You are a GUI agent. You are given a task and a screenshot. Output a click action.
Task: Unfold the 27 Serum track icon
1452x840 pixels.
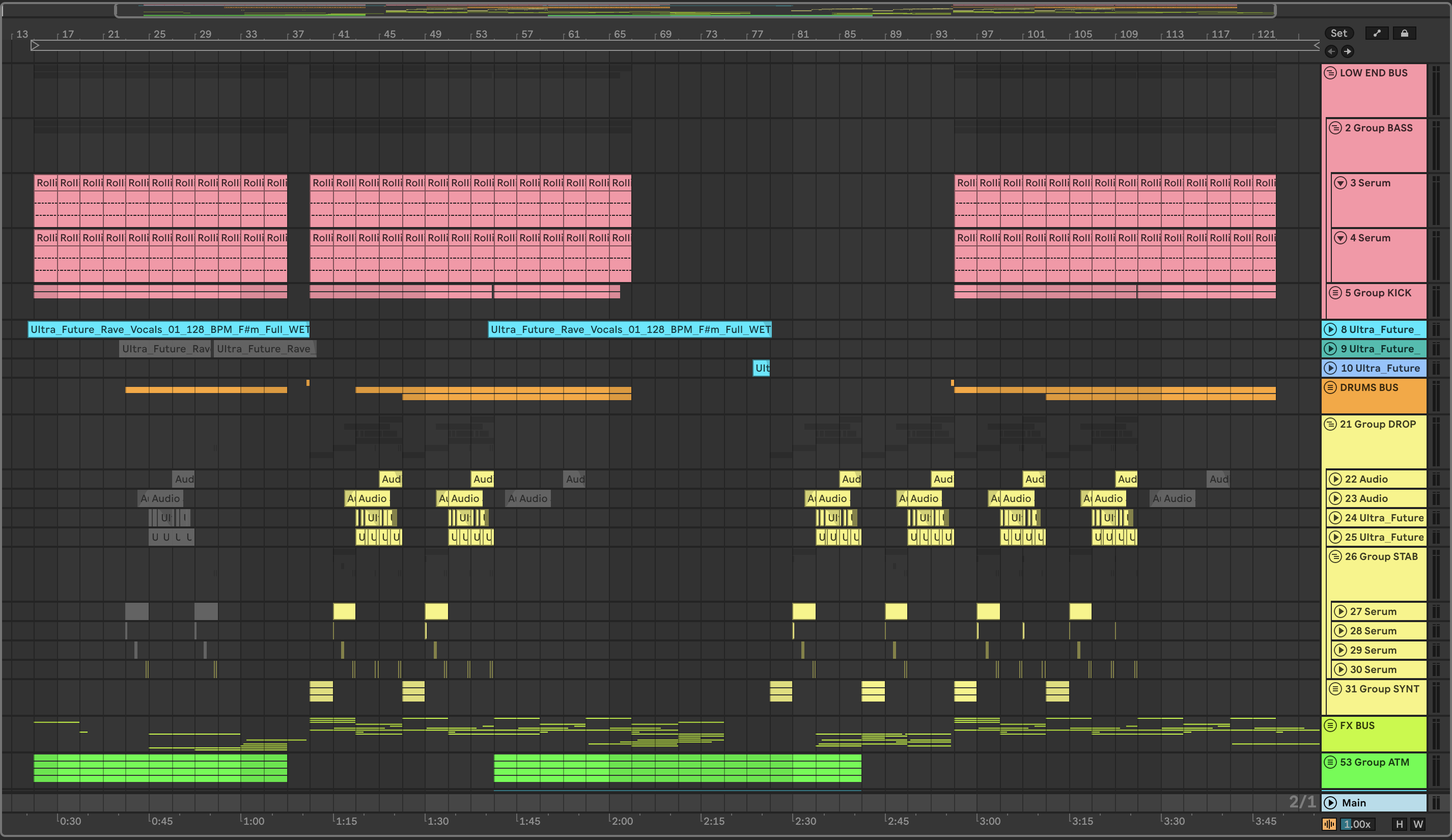point(1340,611)
